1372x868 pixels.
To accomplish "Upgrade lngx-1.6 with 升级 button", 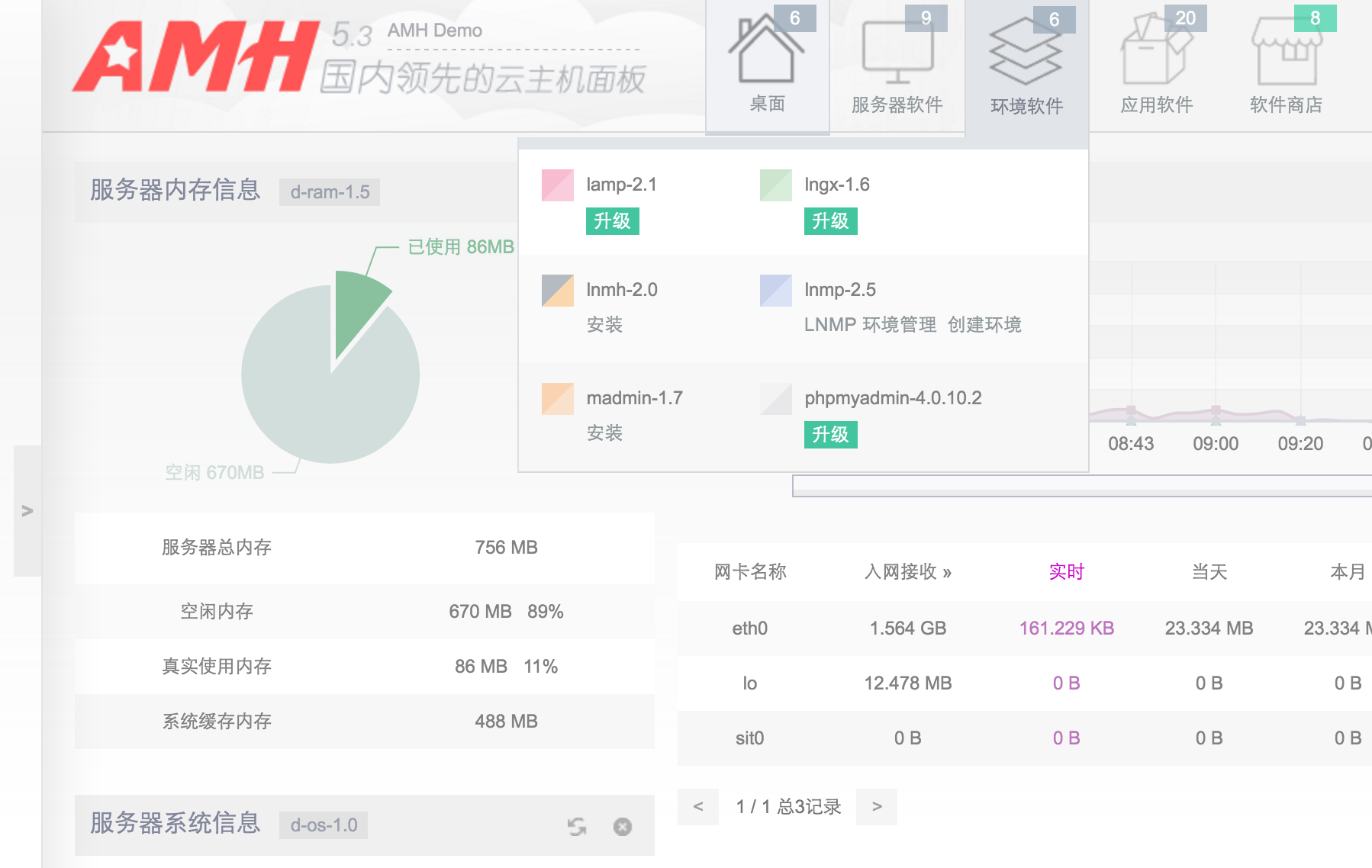I will (x=830, y=221).
